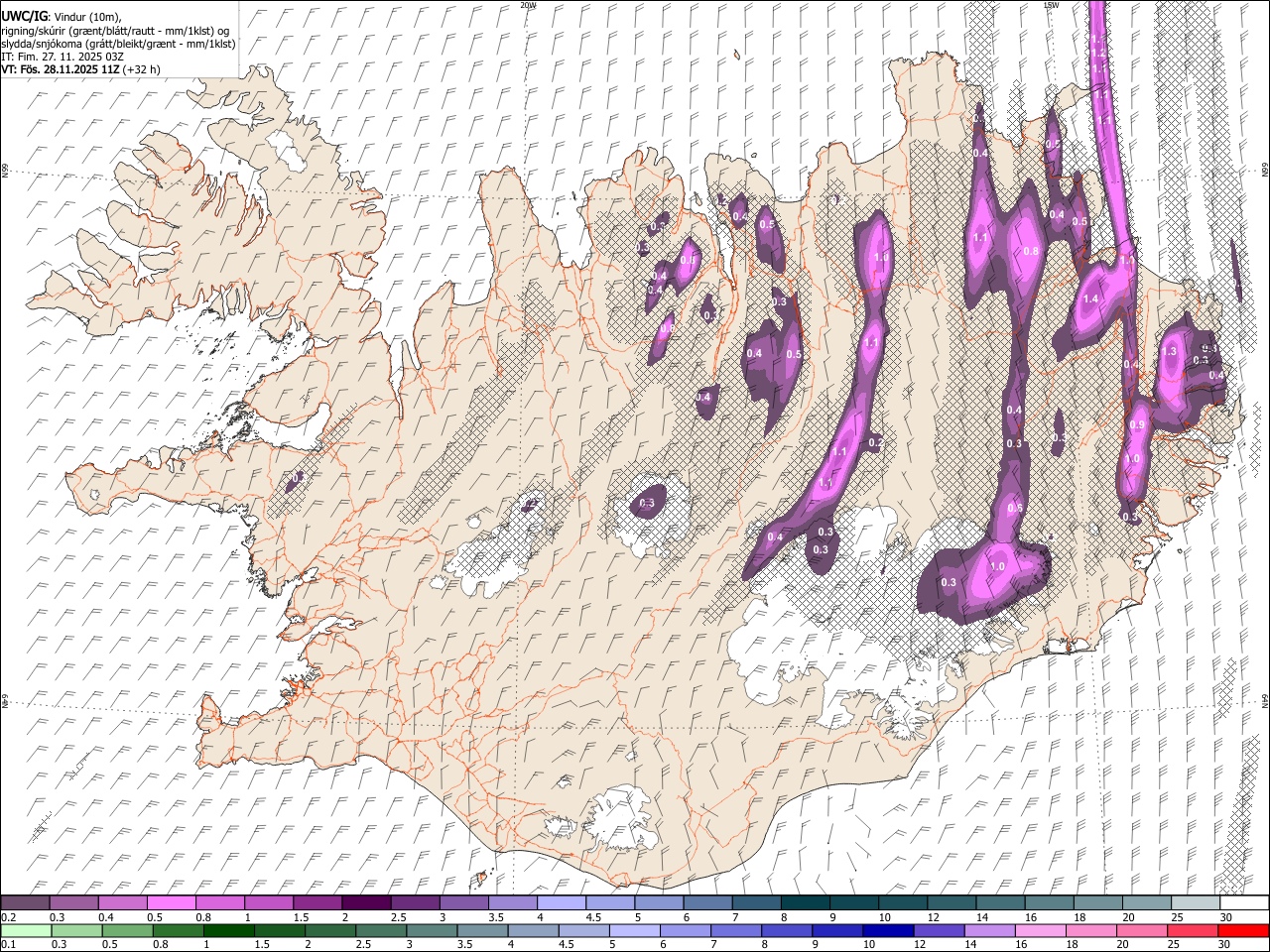
Task: Pick the dark mauve snow-scale swatch at 0.2
Action: (25, 902)
